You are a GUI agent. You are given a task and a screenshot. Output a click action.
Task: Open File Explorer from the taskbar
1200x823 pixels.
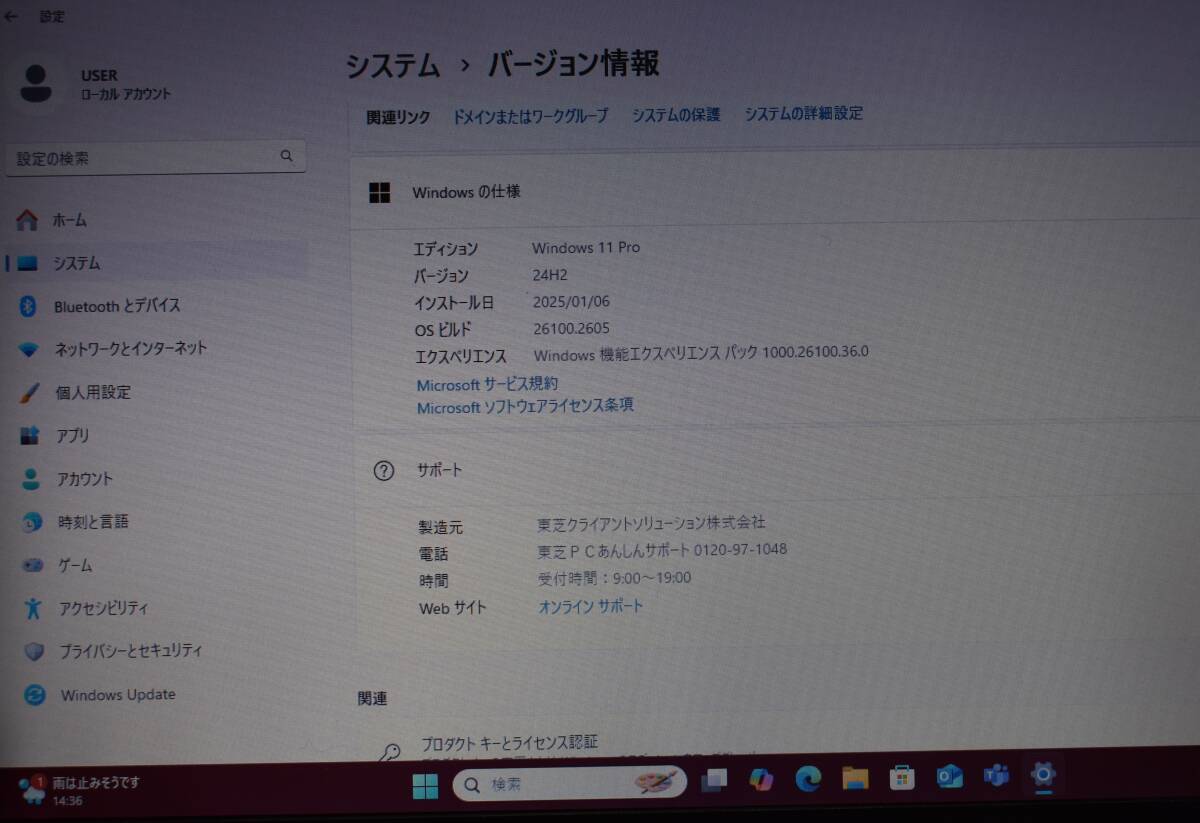pos(855,778)
